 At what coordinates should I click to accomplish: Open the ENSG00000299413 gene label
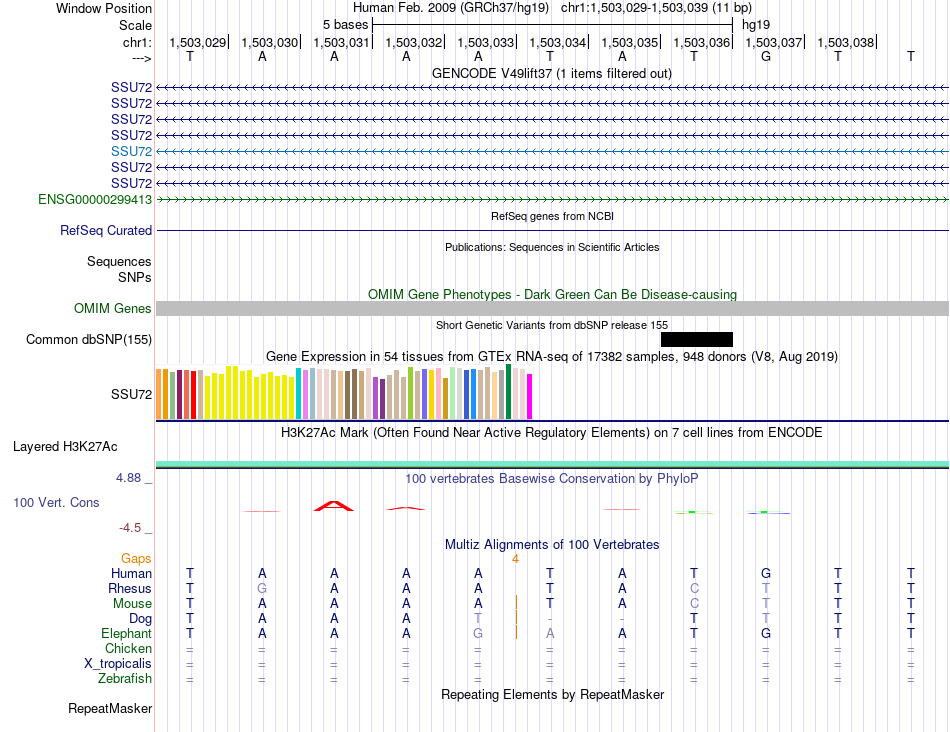[95, 199]
